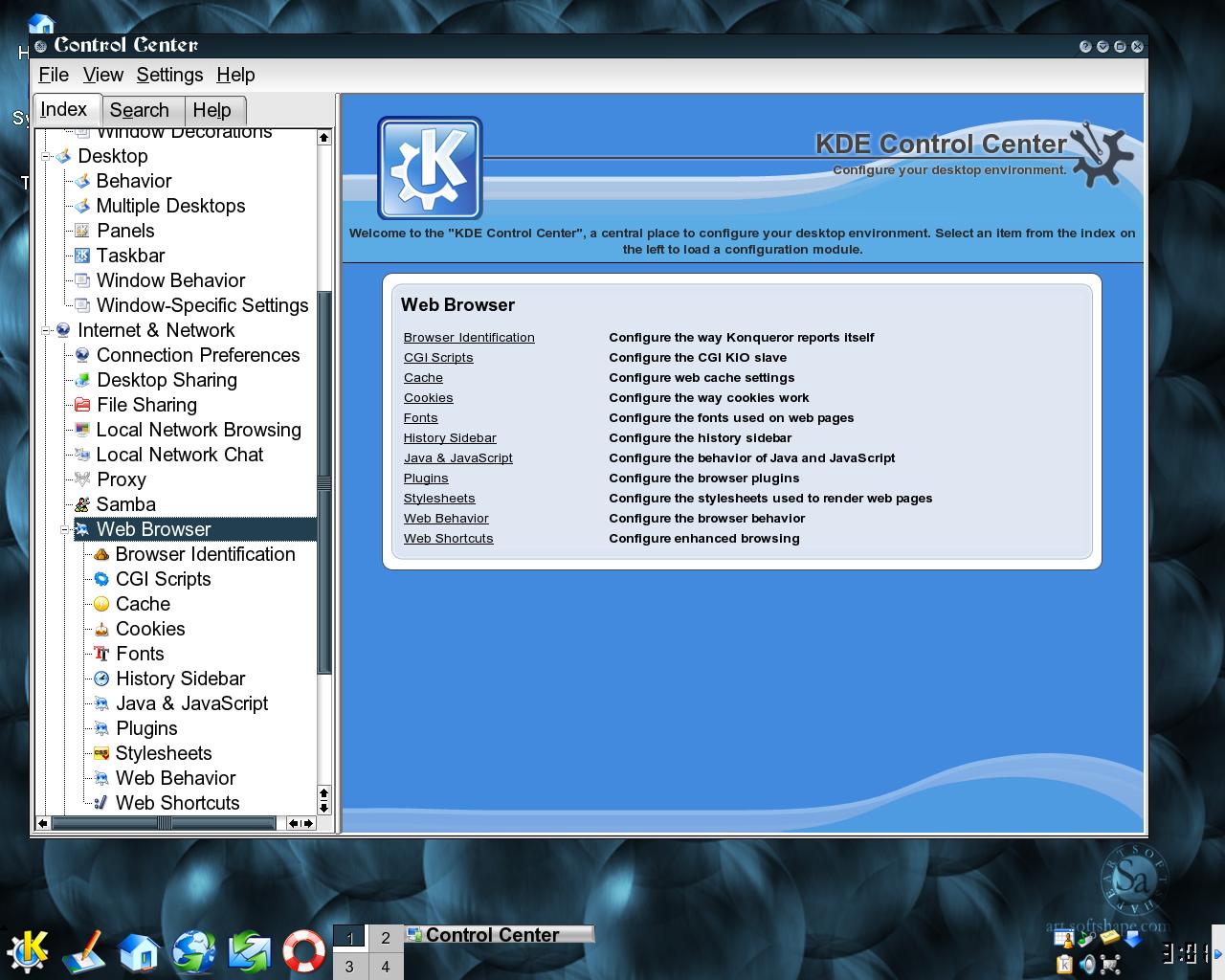Viewport: 1225px width, 980px height.
Task: Collapse the Desktop branch in the index
Action: coord(45,156)
